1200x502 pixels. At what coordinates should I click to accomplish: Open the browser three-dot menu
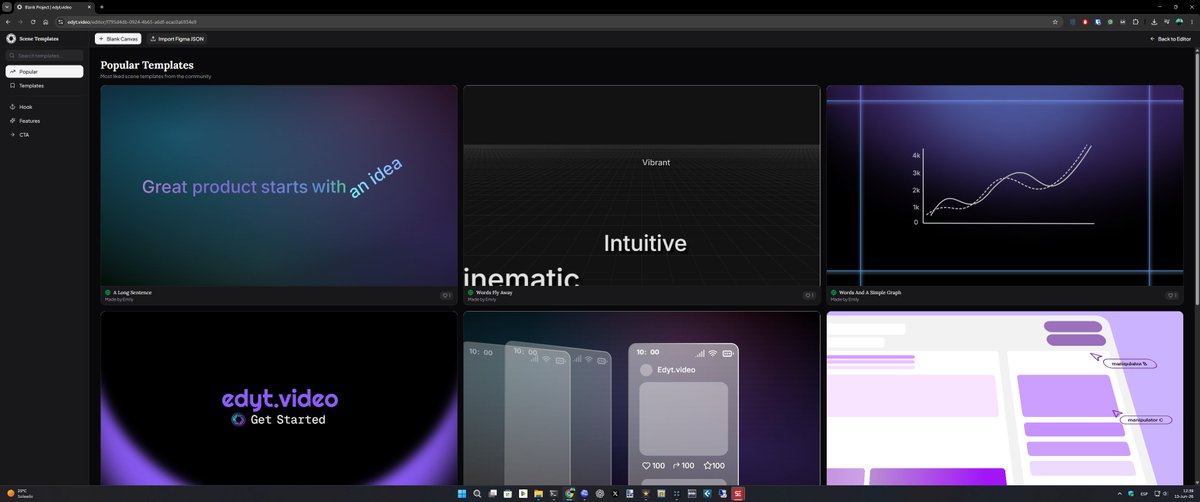coord(1192,21)
